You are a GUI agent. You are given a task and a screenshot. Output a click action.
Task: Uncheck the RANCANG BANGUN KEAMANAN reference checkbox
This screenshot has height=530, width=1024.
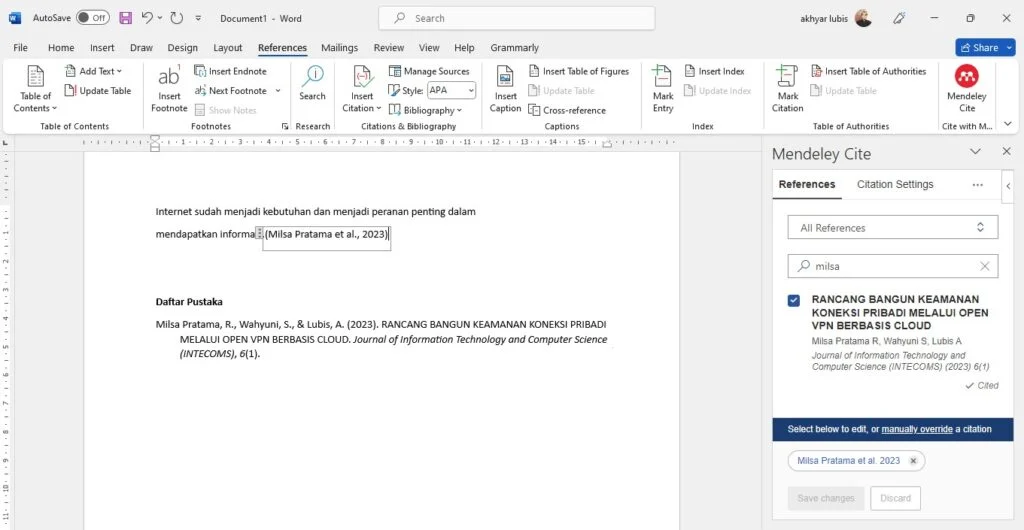[793, 300]
